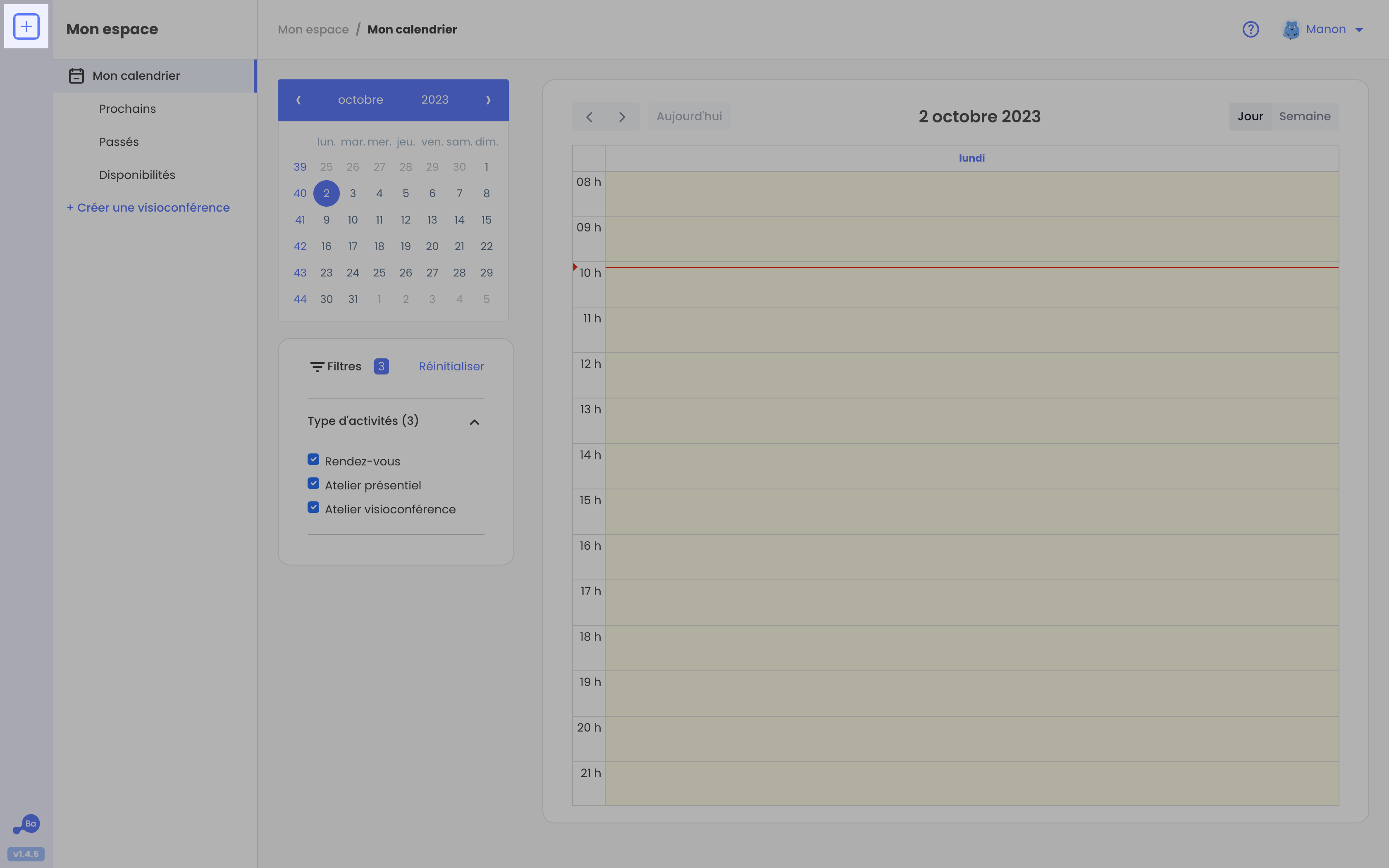Select October 13 in mini calendar
The height and width of the screenshot is (868, 1389).
pos(432,220)
